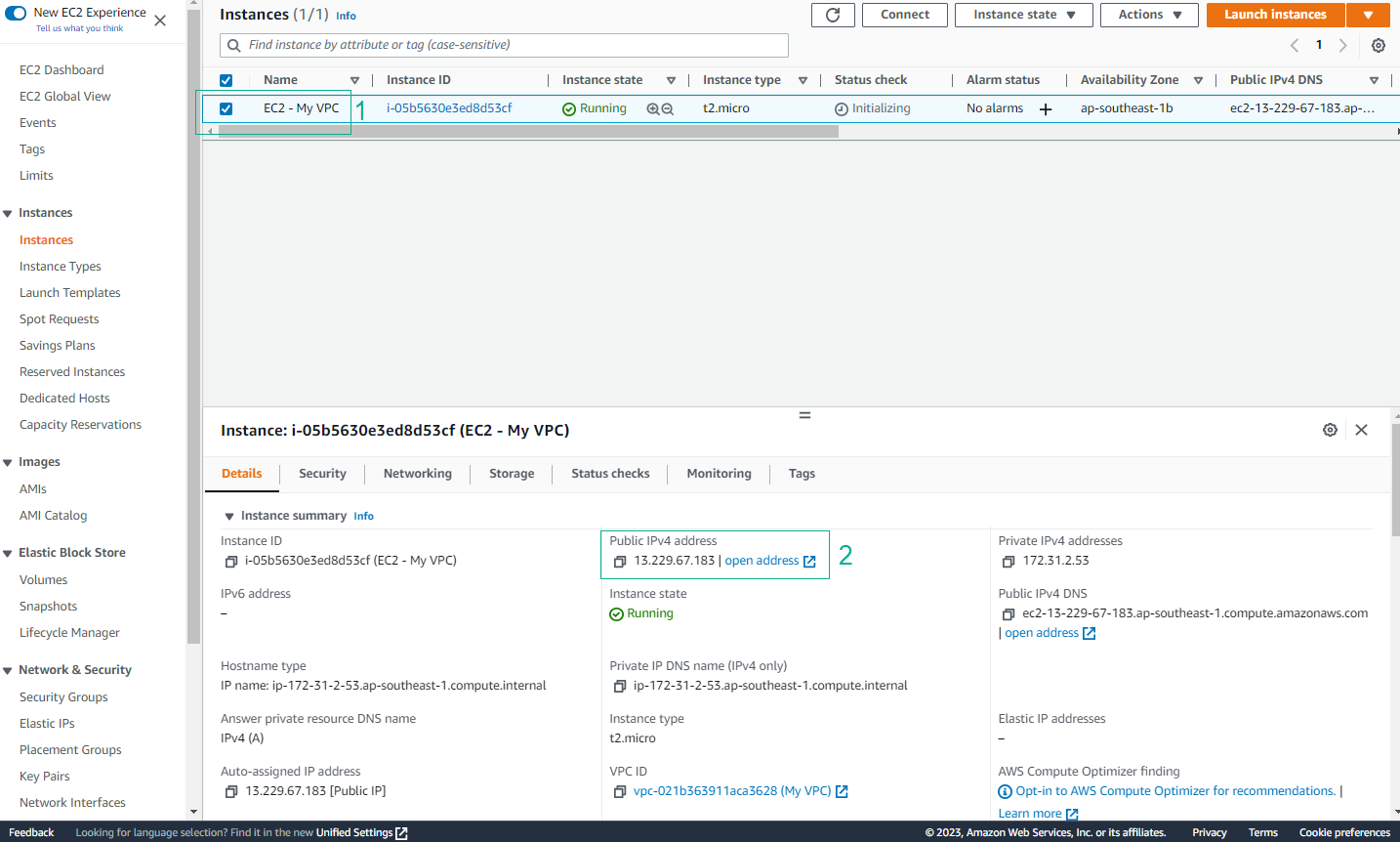Image resolution: width=1400 pixels, height=842 pixels.
Task: Sort by Instance state column arrow
Action: click(672, 81)
